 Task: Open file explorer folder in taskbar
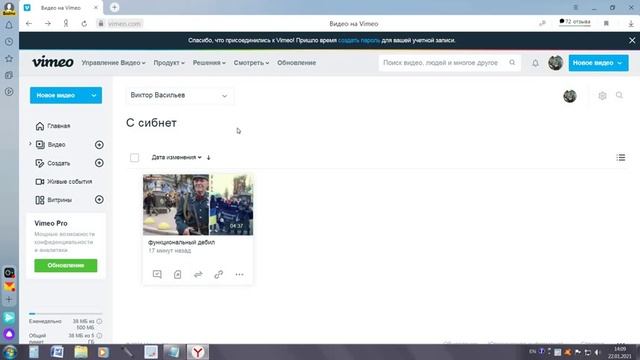click(x=81, y=352)
